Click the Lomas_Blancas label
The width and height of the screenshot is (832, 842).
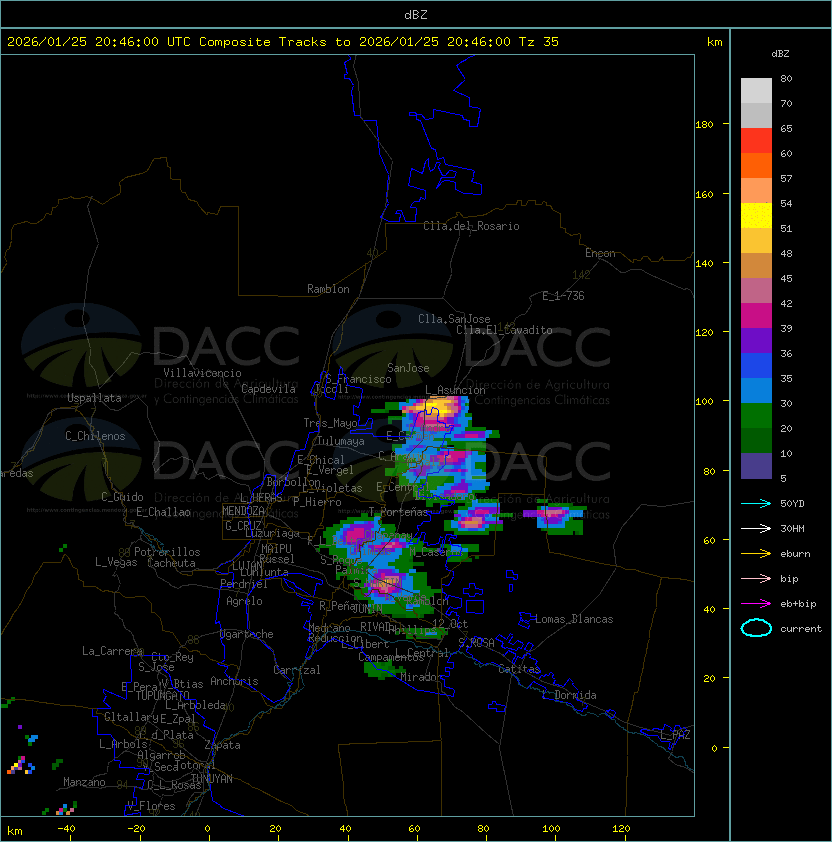click(x=574, y=619)
